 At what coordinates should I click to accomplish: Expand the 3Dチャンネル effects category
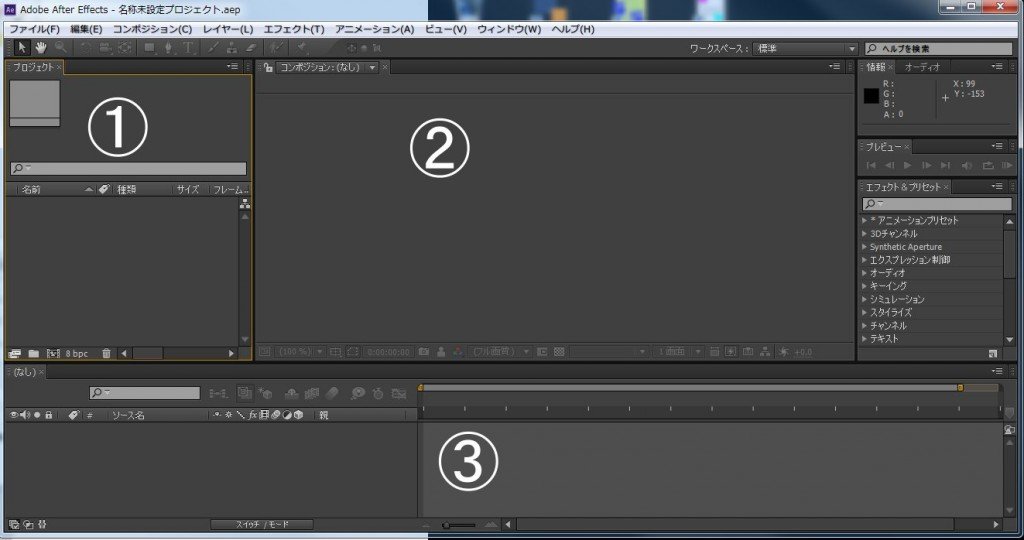(x=865, y=234)
